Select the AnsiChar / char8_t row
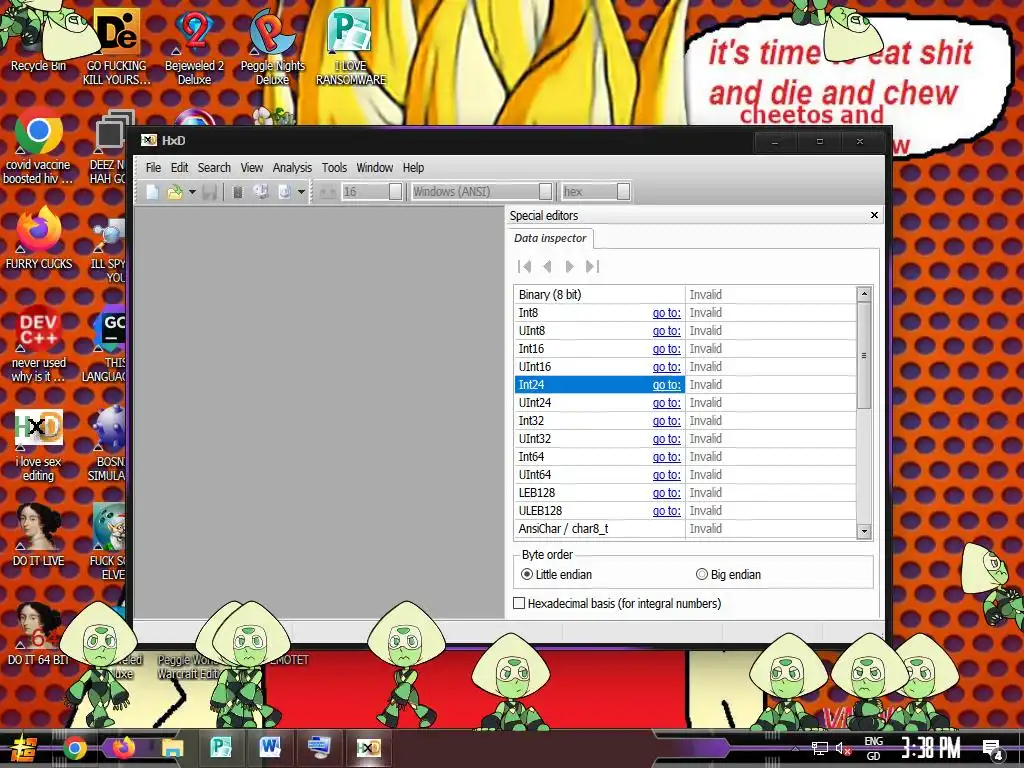The image size is (1024, 768). point(685,529)
